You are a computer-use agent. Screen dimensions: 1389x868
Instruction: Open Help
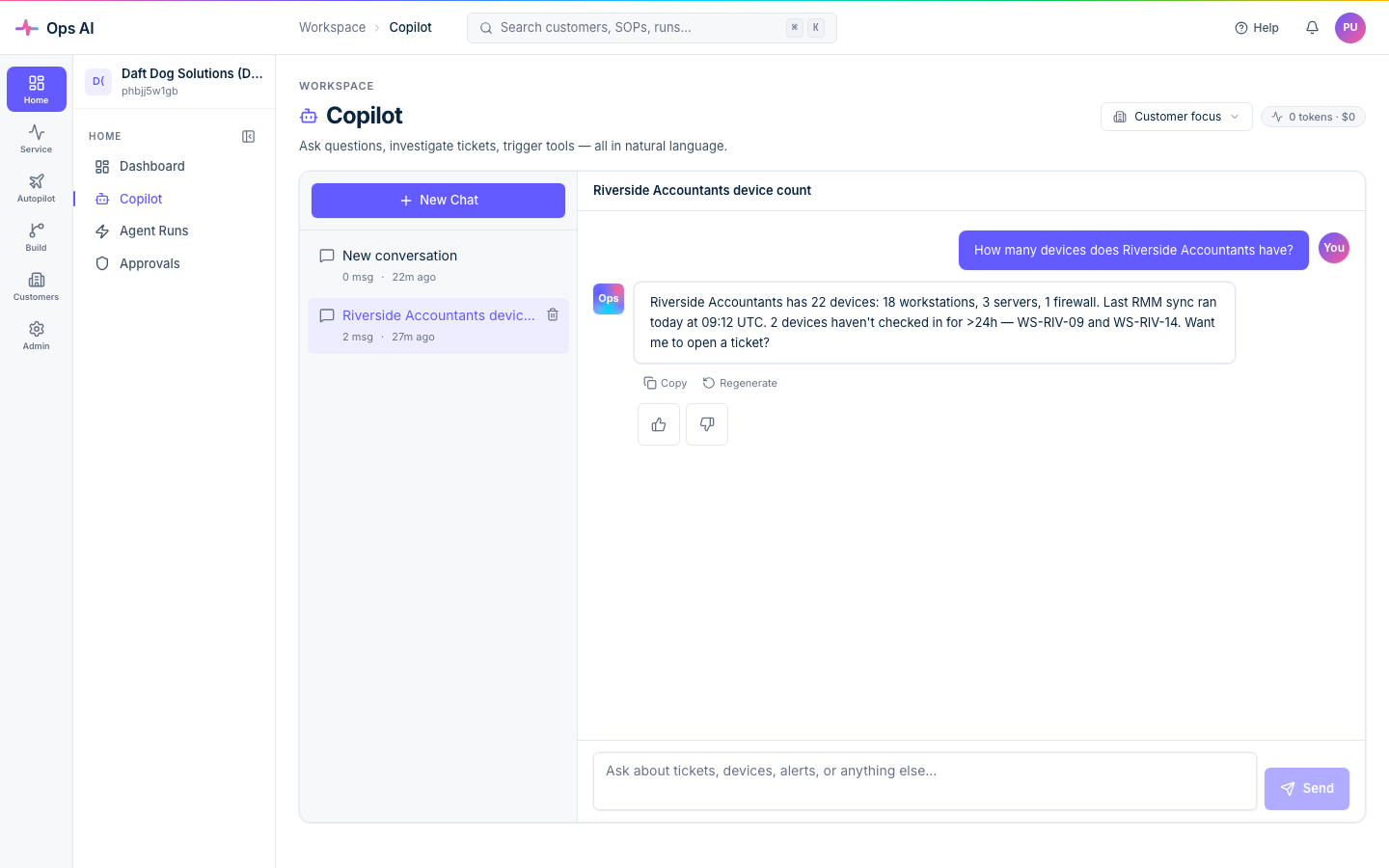point(1257,28)
